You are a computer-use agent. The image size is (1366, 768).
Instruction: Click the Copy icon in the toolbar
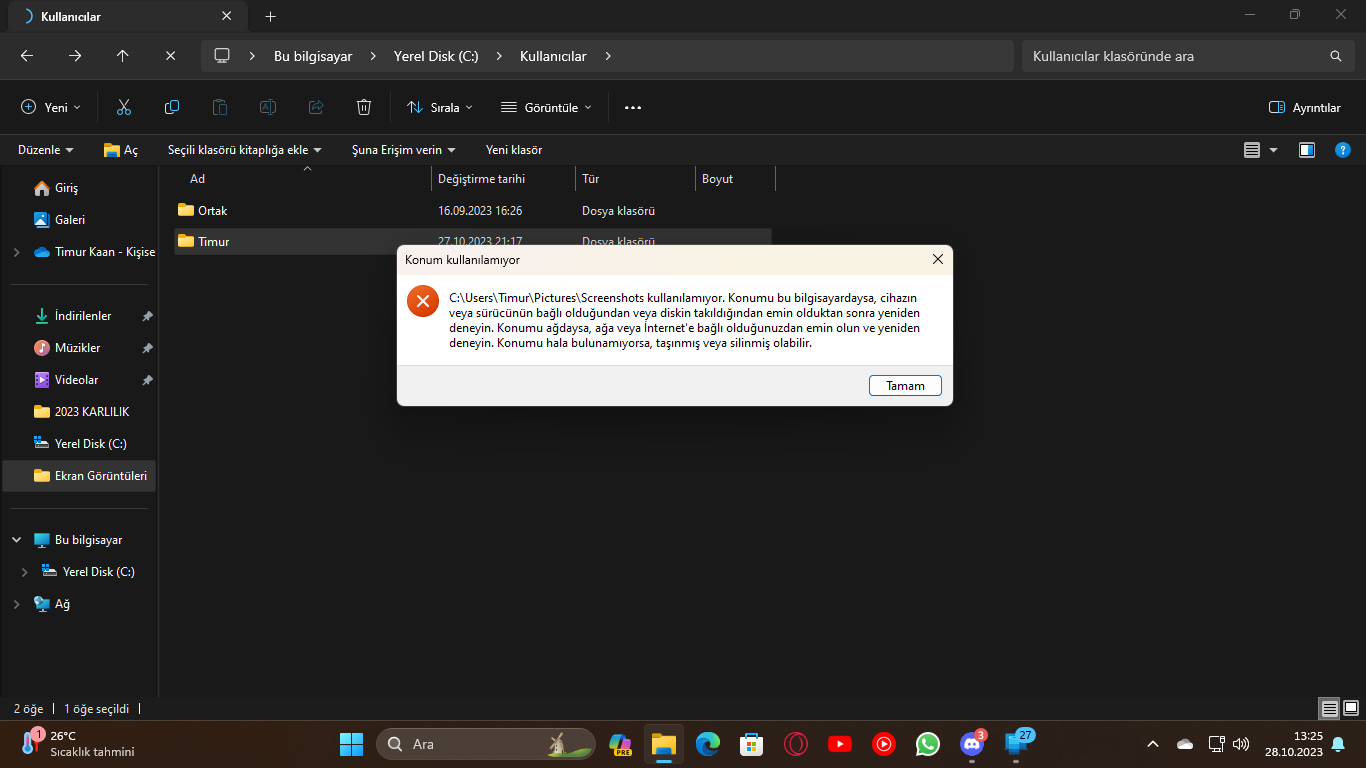point(172,107)
